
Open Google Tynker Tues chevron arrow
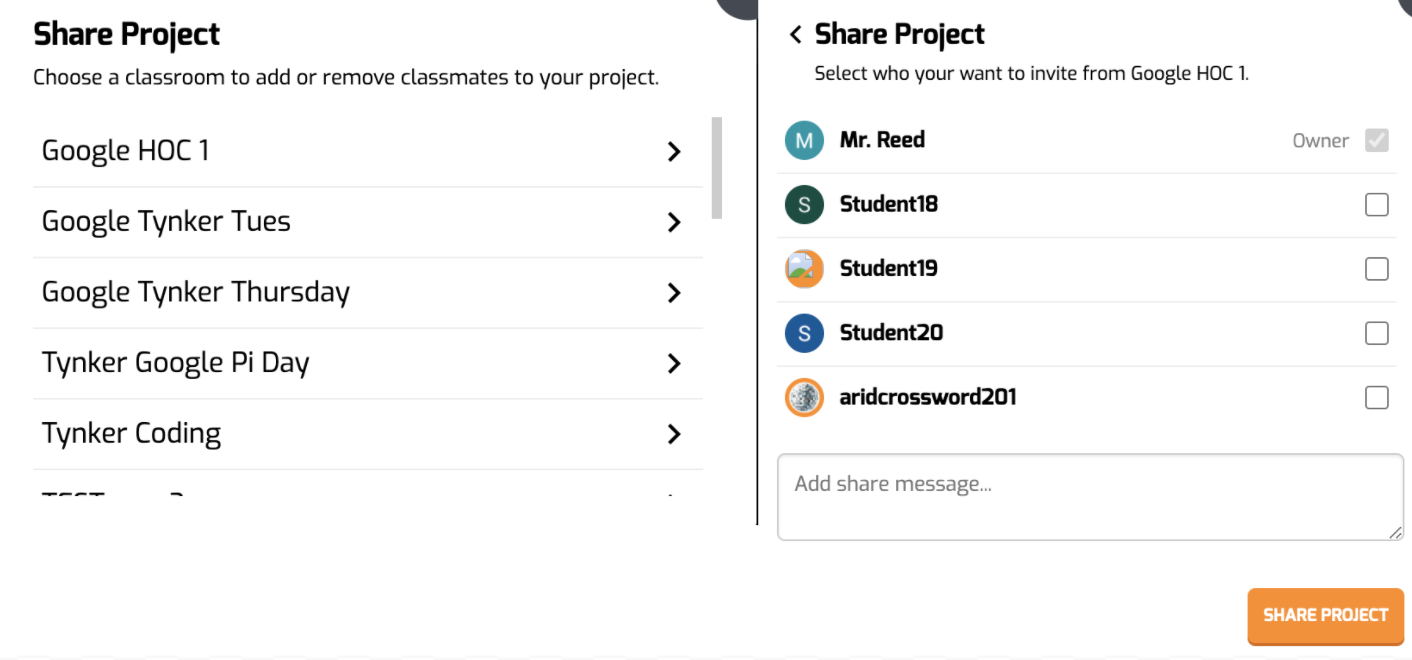tap(674, 222)
